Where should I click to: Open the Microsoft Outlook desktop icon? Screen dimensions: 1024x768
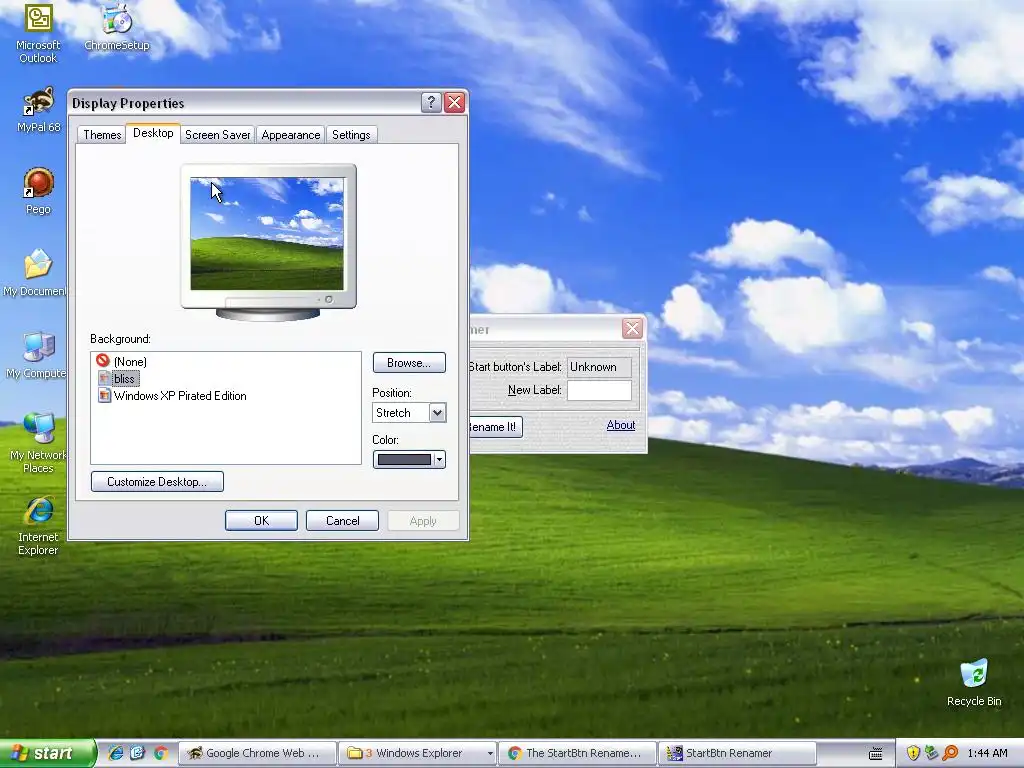[x=38, y=33]
